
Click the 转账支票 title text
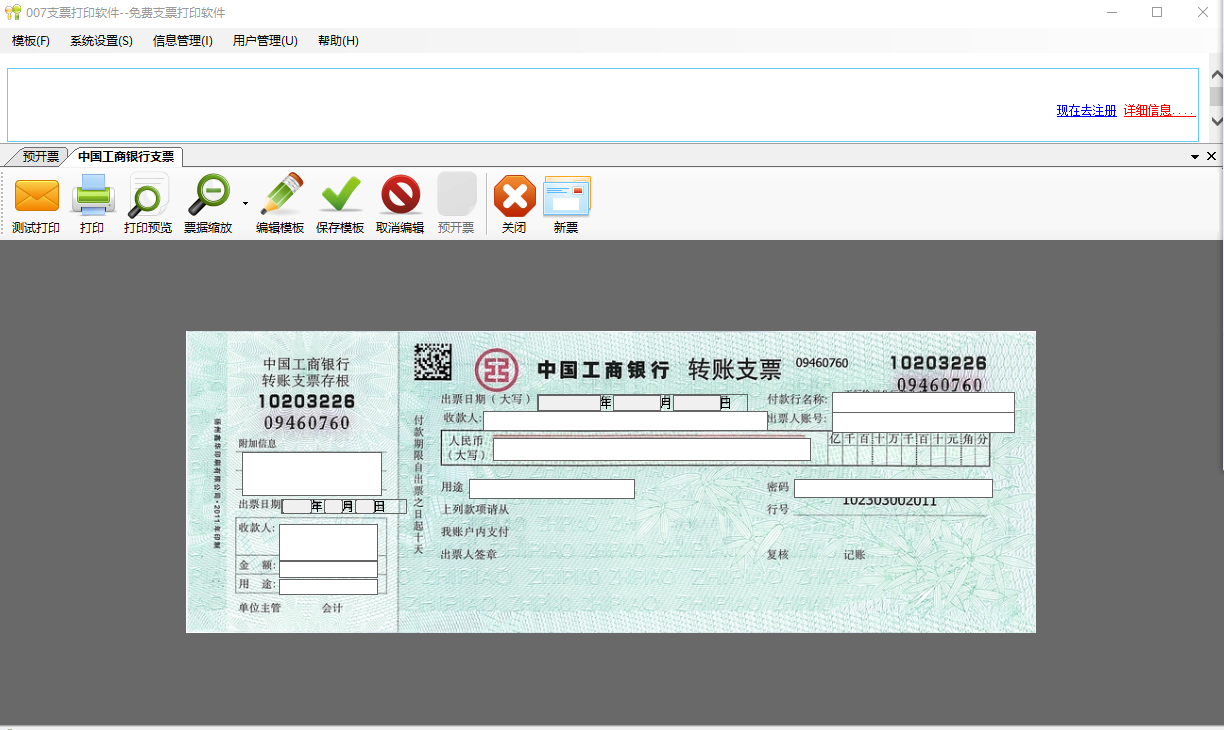(735, 369)
